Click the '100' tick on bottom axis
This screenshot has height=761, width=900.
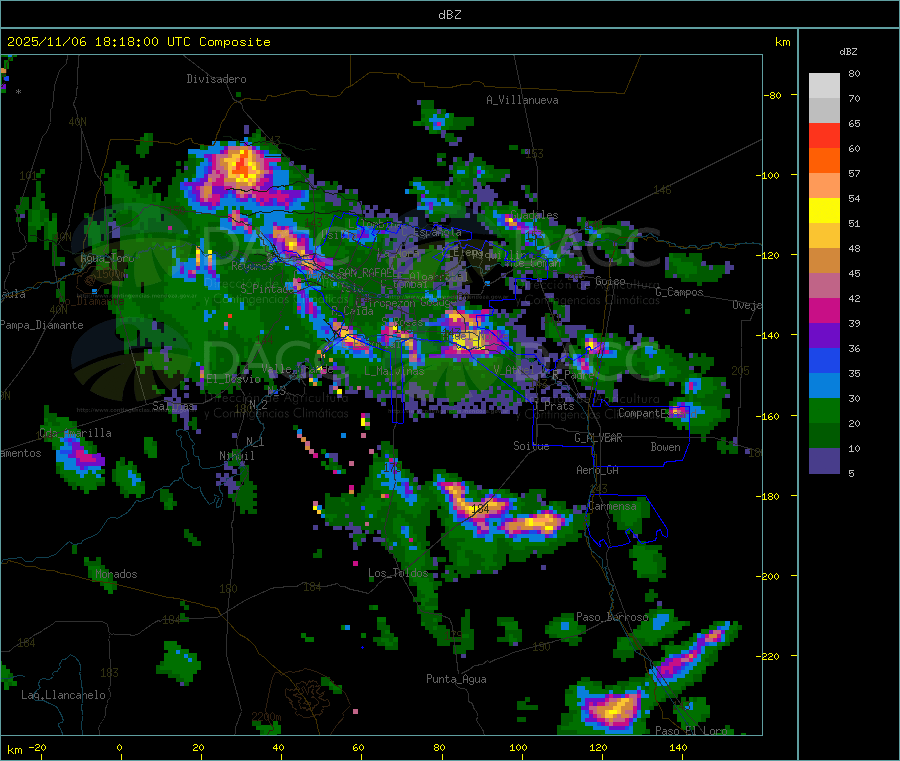tap(518, 747)
